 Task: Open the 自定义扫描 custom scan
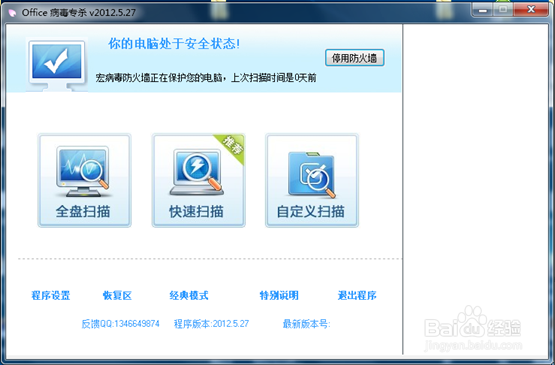[312, 180]
